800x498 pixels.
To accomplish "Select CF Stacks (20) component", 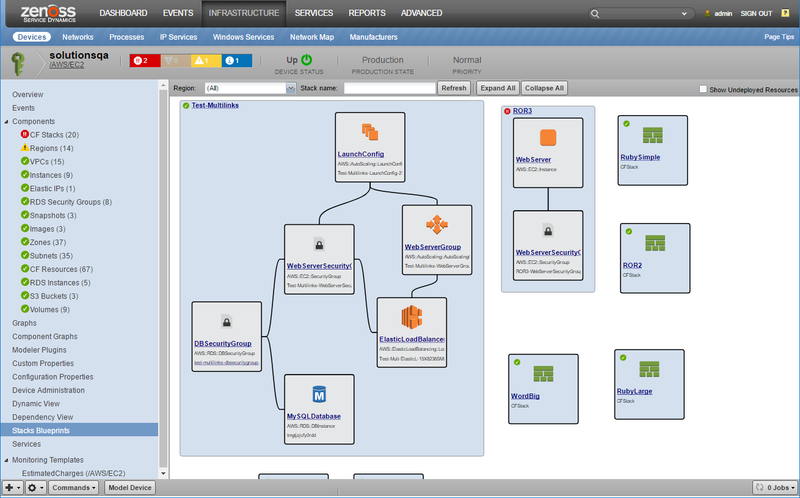I will tap(54, 135).
